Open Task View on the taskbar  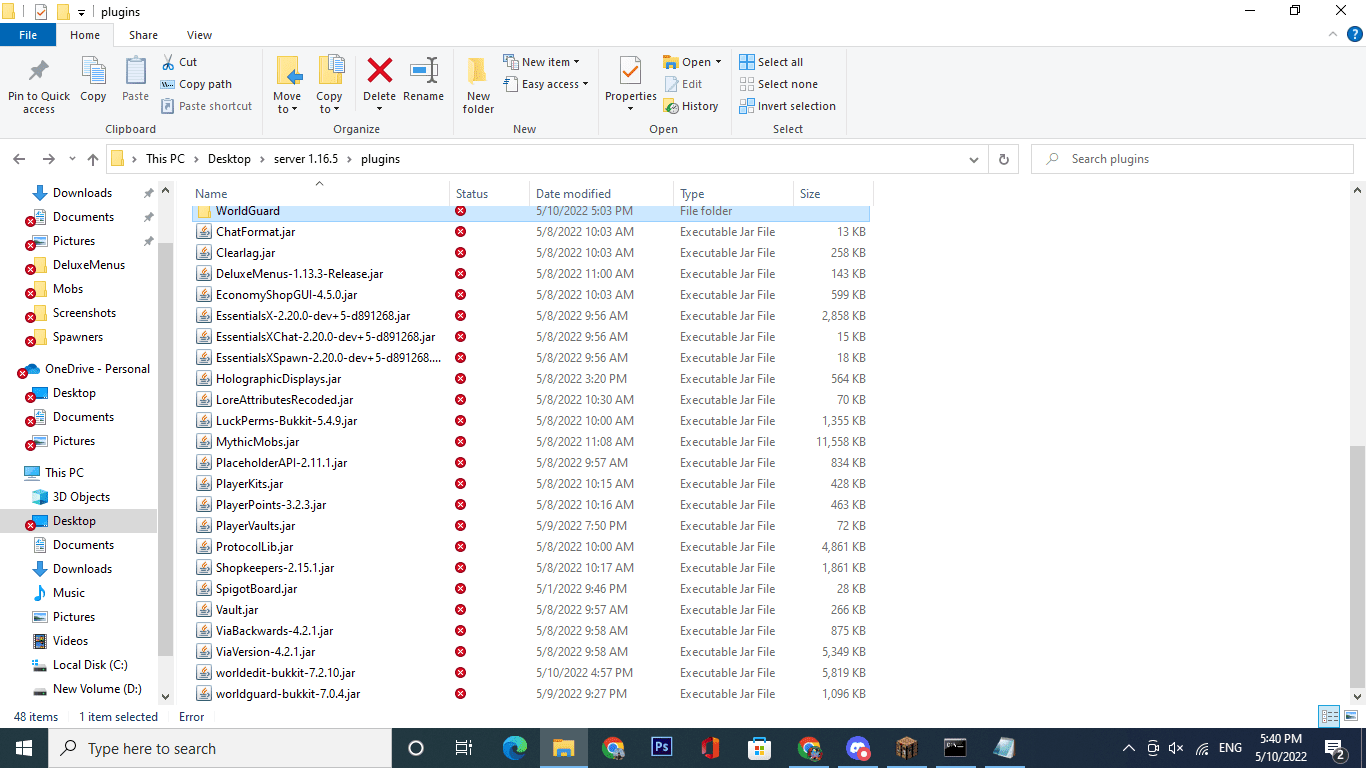[x=464, y=748]
